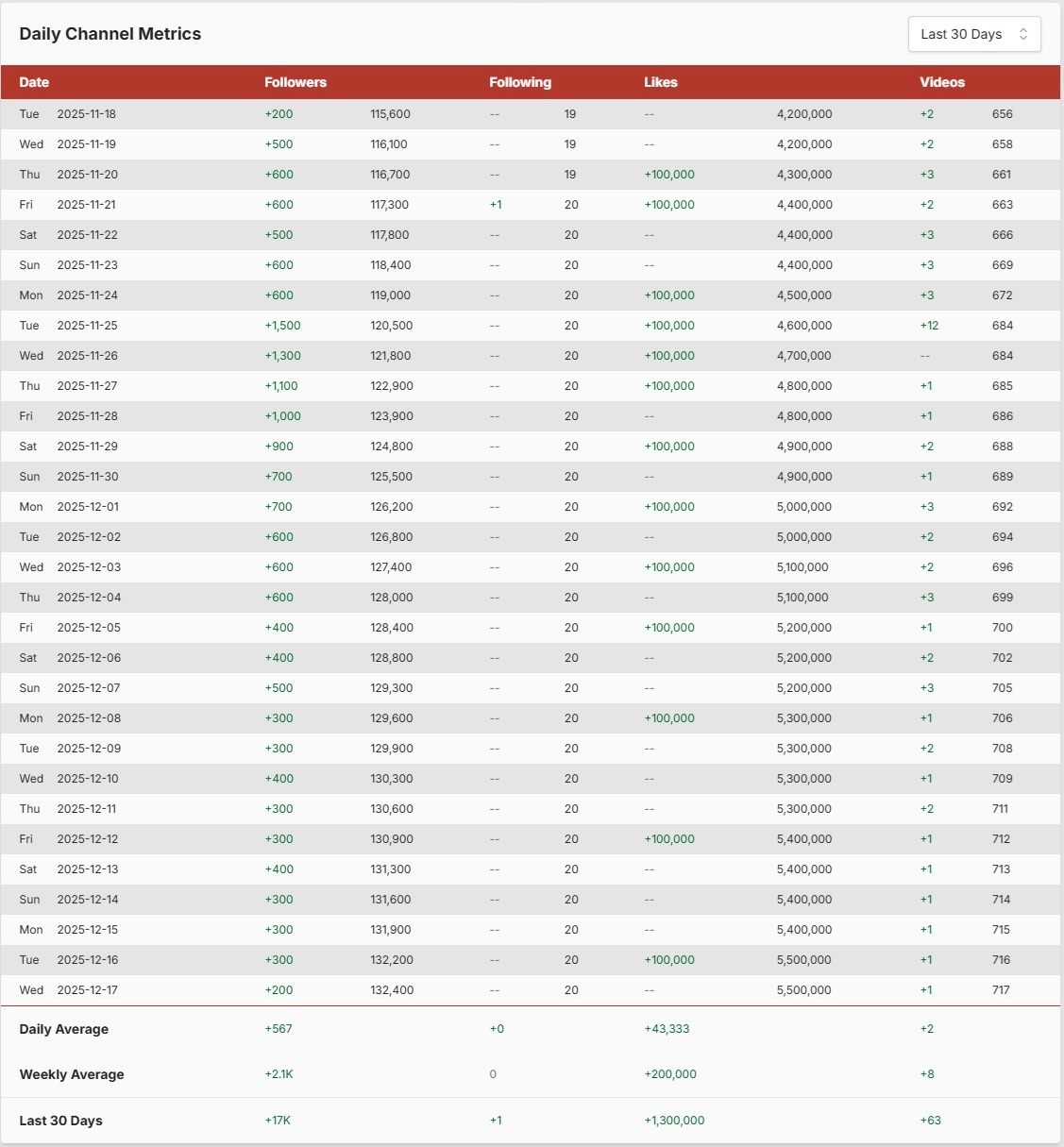
Task: Click the 132,400 follower count
Action: pos(392,990)
